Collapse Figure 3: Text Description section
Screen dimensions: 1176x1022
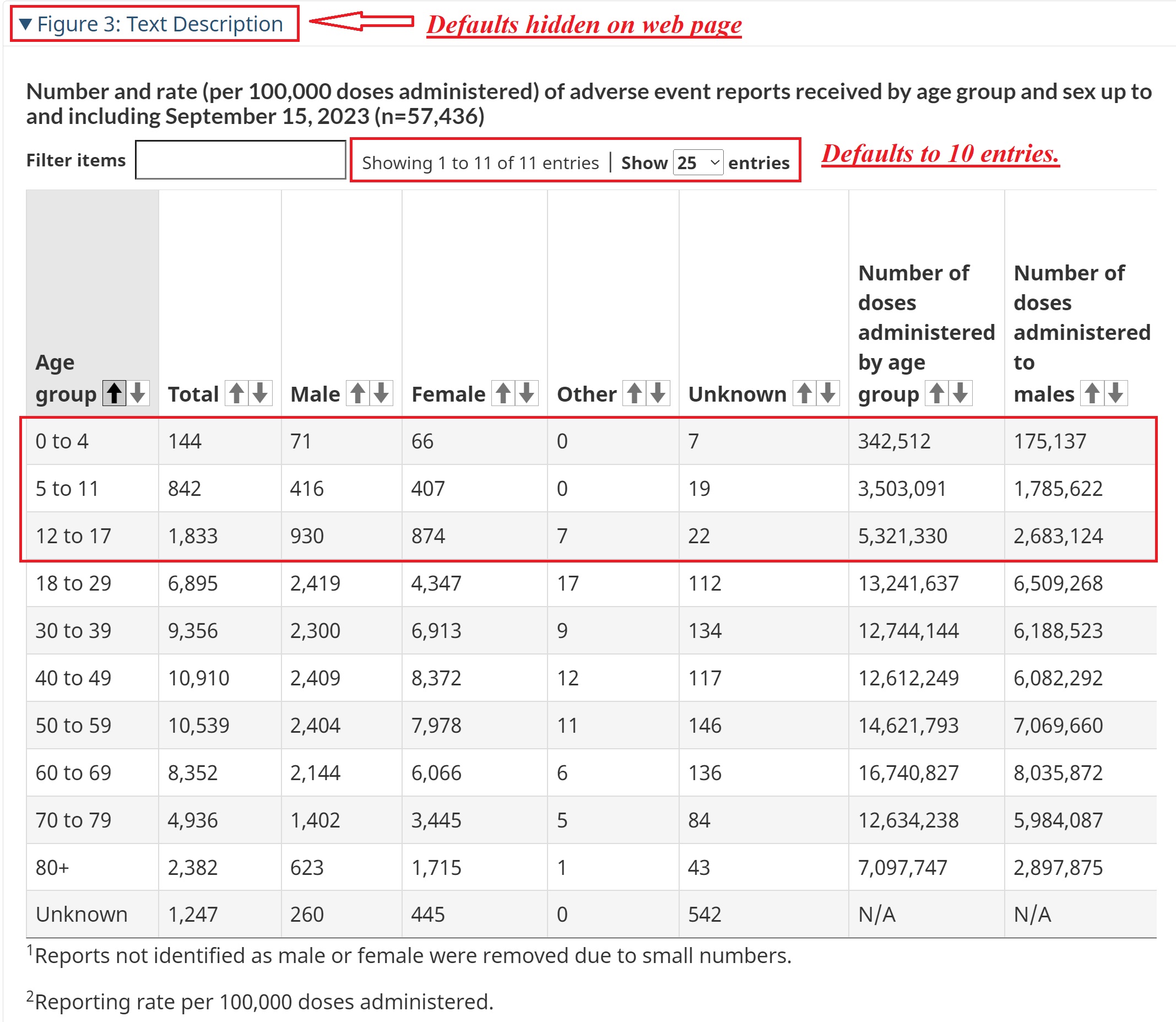click(x=151, y=24)
